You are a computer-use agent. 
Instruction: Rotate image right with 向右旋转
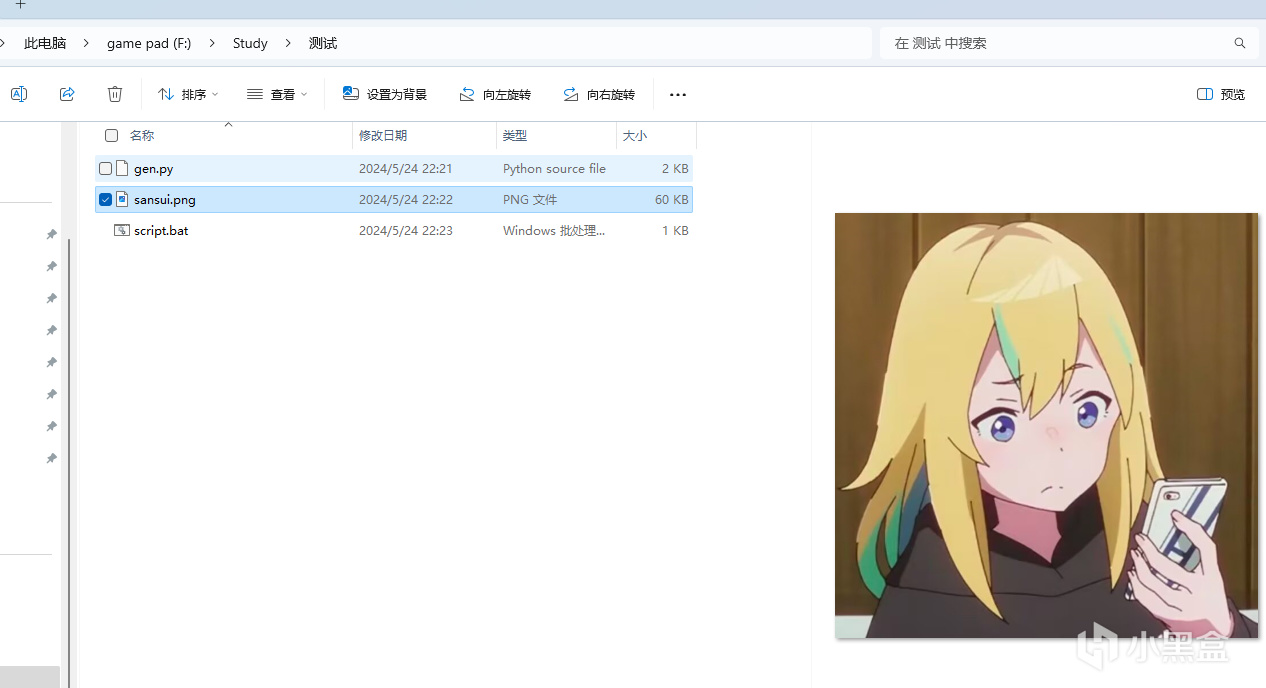[599, 94]
